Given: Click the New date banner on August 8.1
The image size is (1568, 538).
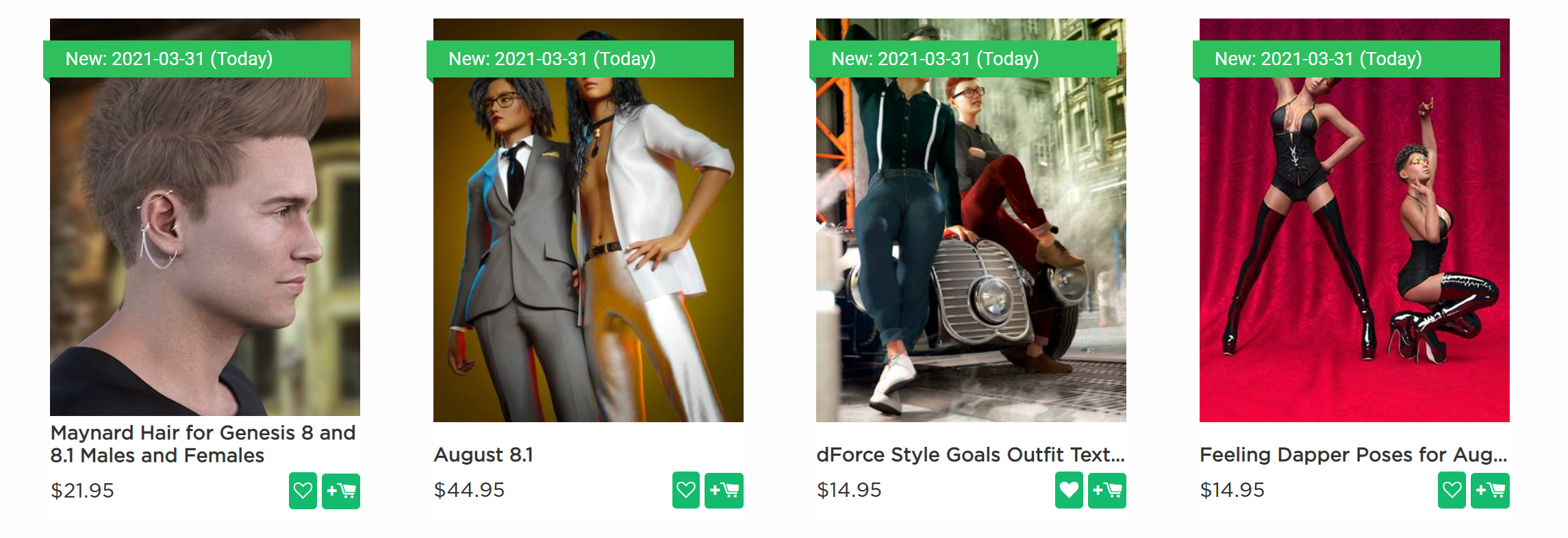Looking at the screenshot, I should (x=580, y=59).
